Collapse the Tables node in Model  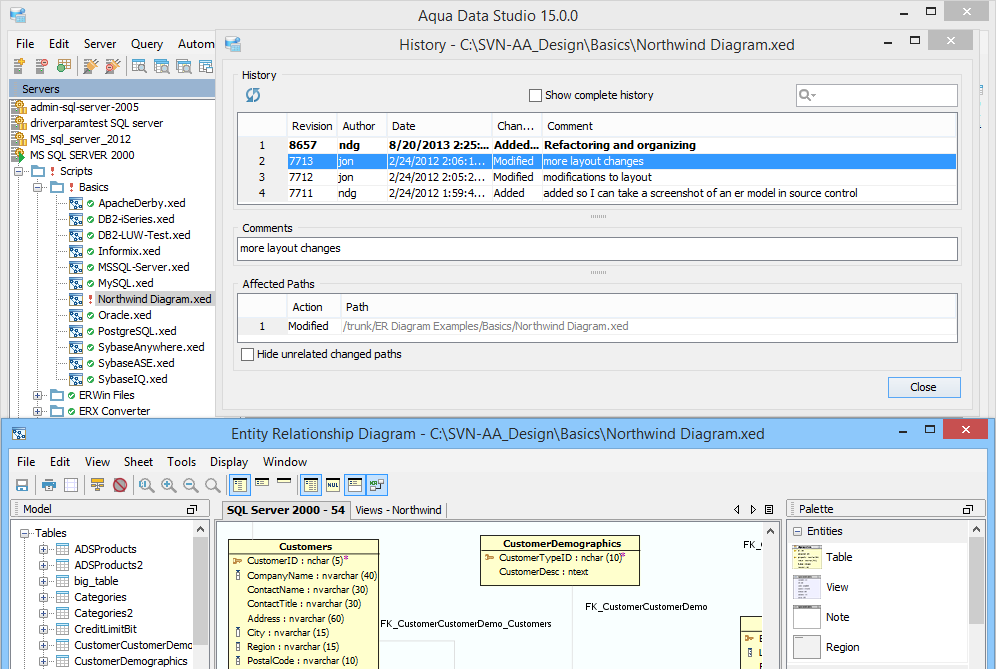tap(24, 534)
